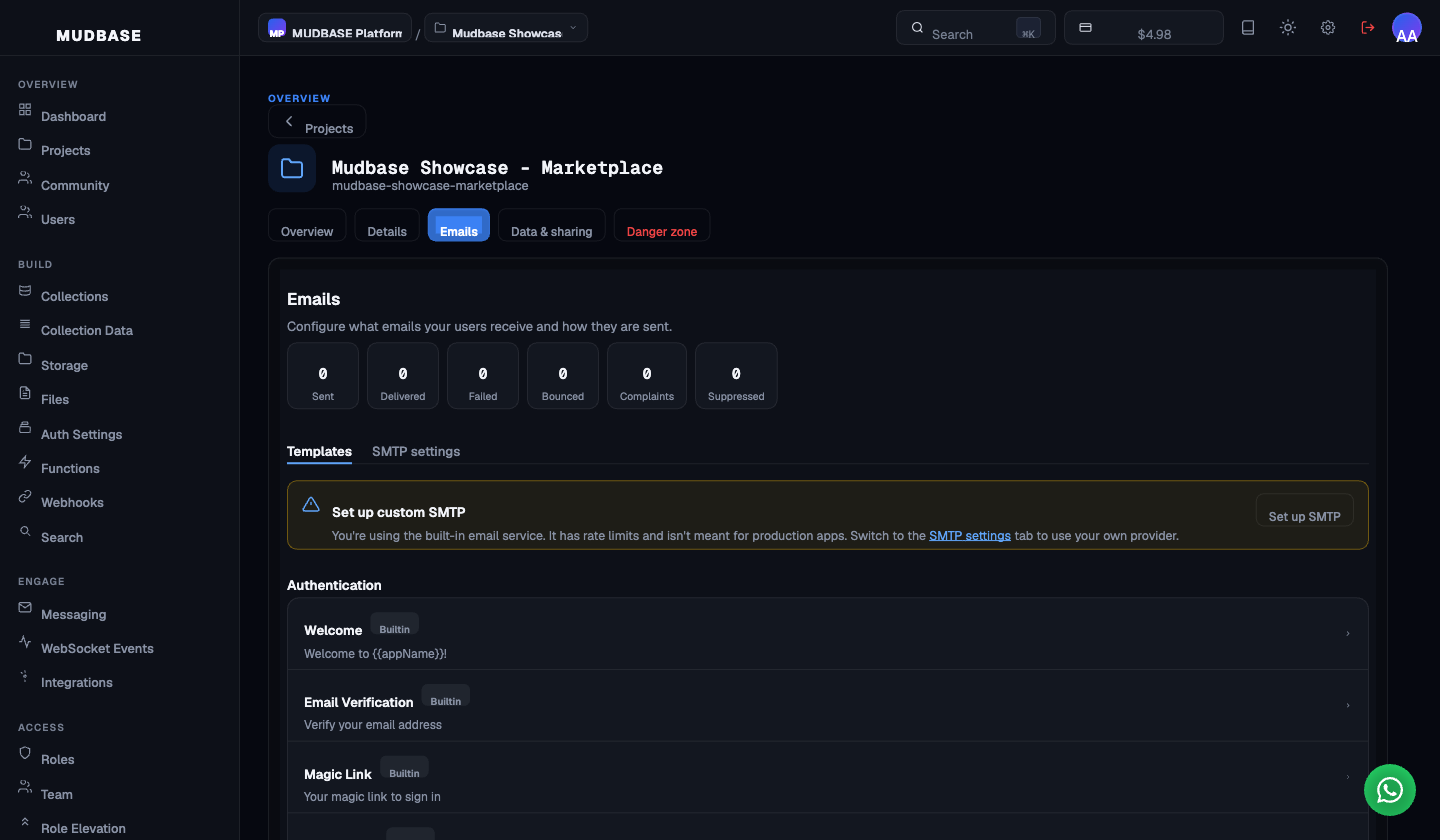Open the documentation book icon

pyautogui.click(x=1248, y=28)
